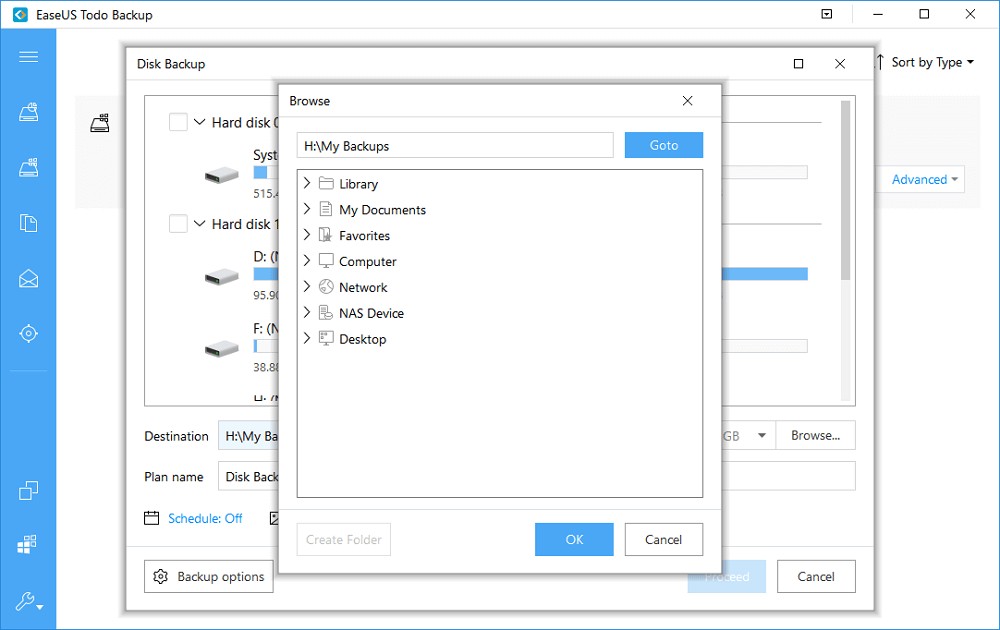Image resolution: width=1000 pixels, height=630 pixels.
Task: Click Browse... in Disk Backup window
Action: (x=815, y=436)
